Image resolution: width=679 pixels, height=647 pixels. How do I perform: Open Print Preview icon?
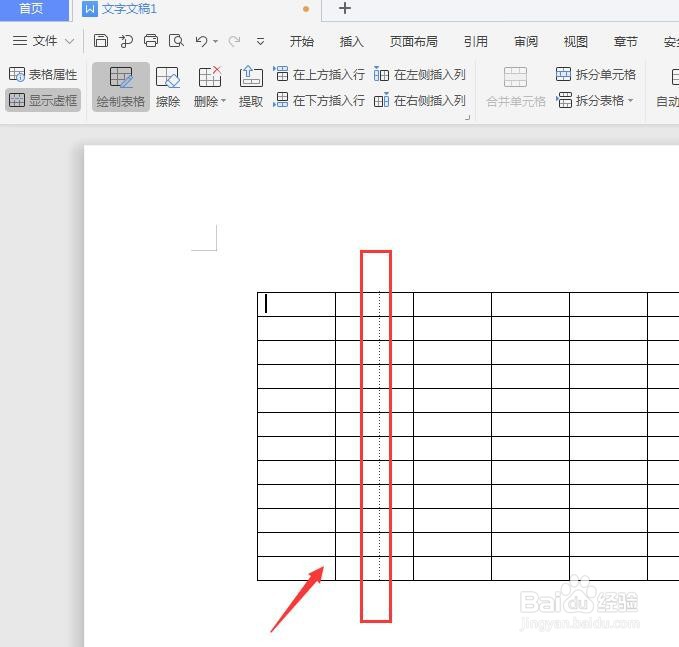(176, 41)
